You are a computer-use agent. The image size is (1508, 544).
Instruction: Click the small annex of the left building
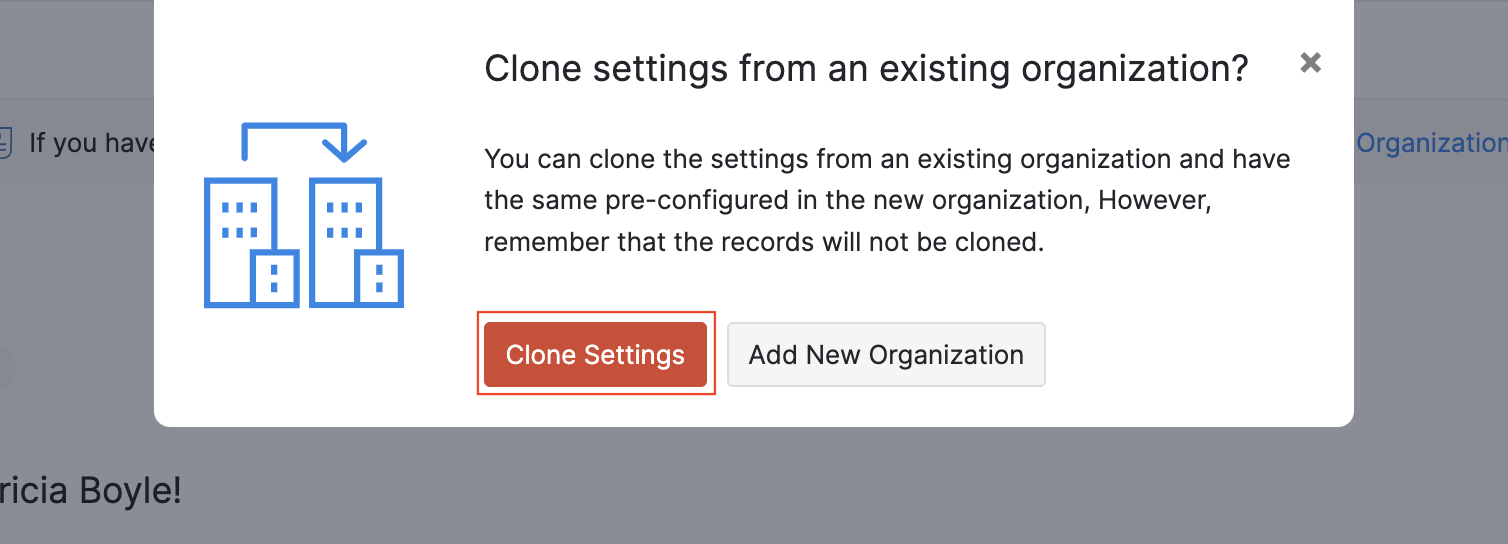[x=275, y=279]
